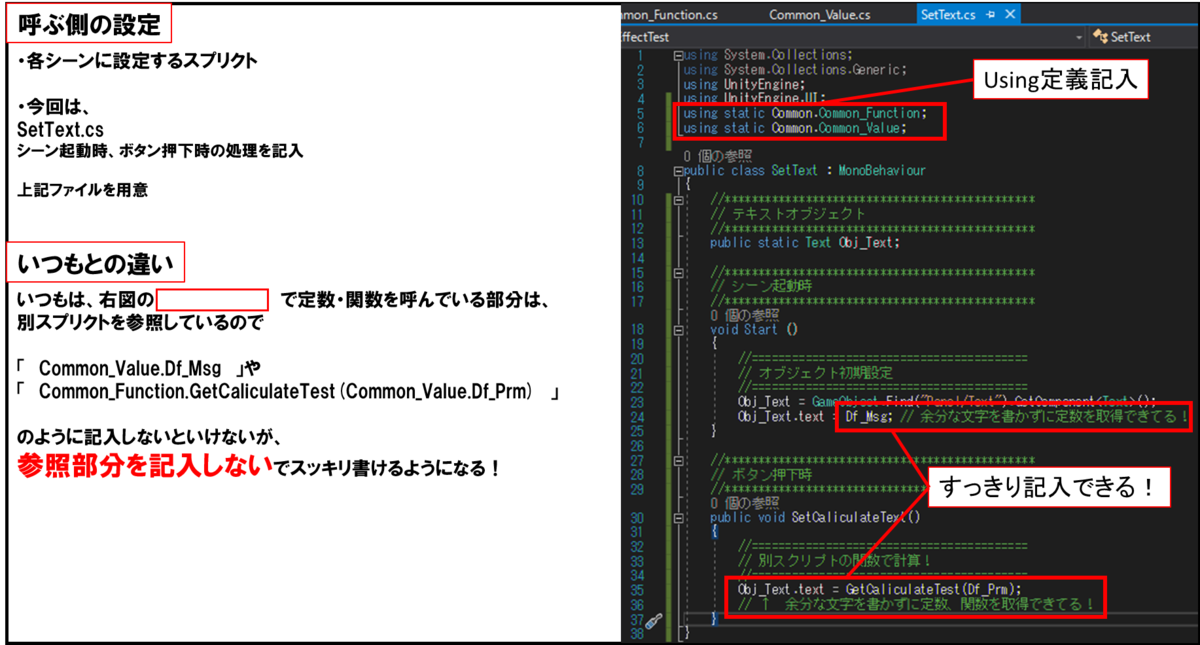Click "Obj_Text.text = GetCaliculateTest(Df_Prm);" line
1200x645 pixels.
[x=881, y=589]
